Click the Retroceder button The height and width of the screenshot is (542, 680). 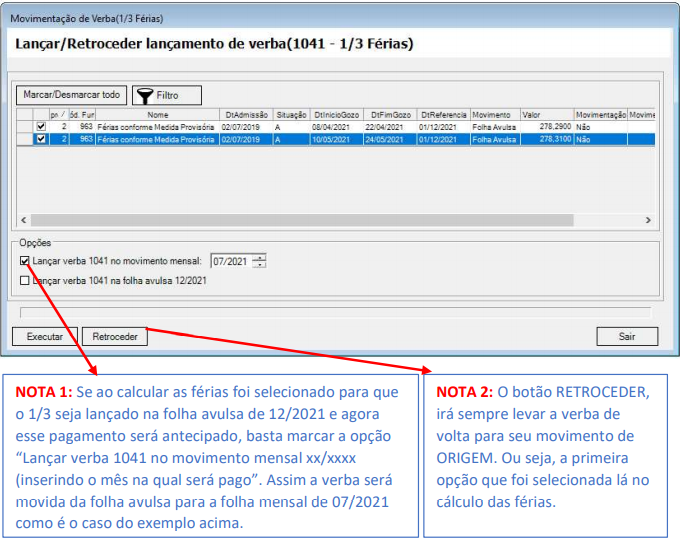click(115, 336)
